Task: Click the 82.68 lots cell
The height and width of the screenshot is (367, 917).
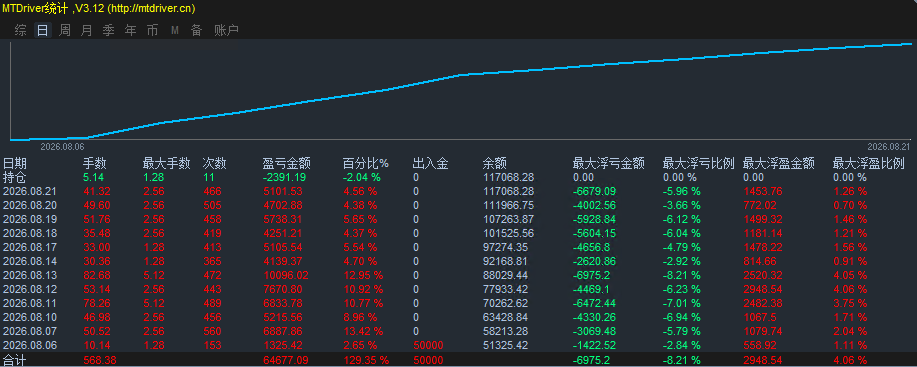Action: pos(97,275)
